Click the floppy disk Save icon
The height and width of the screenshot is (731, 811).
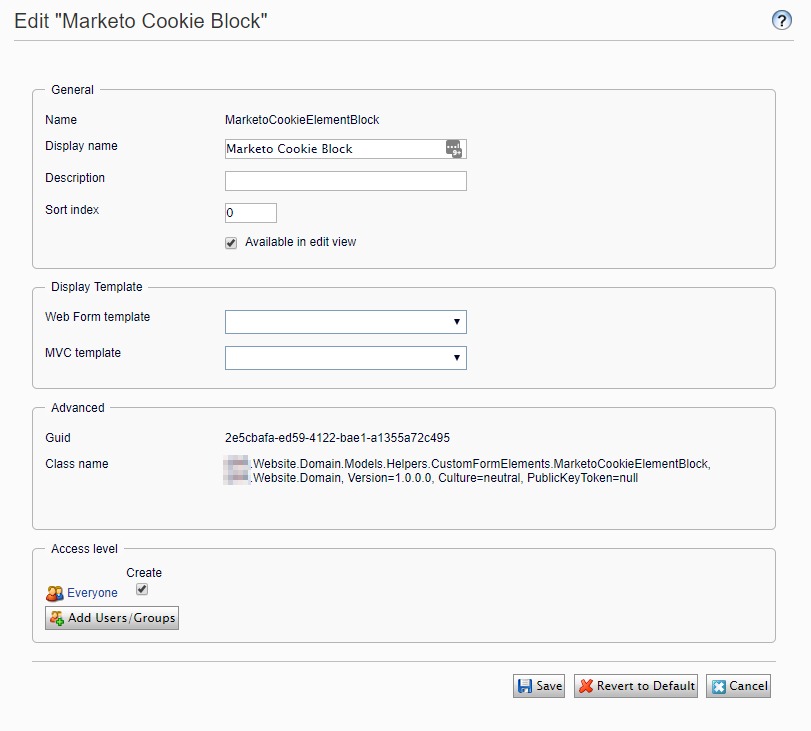click(524, 686)
